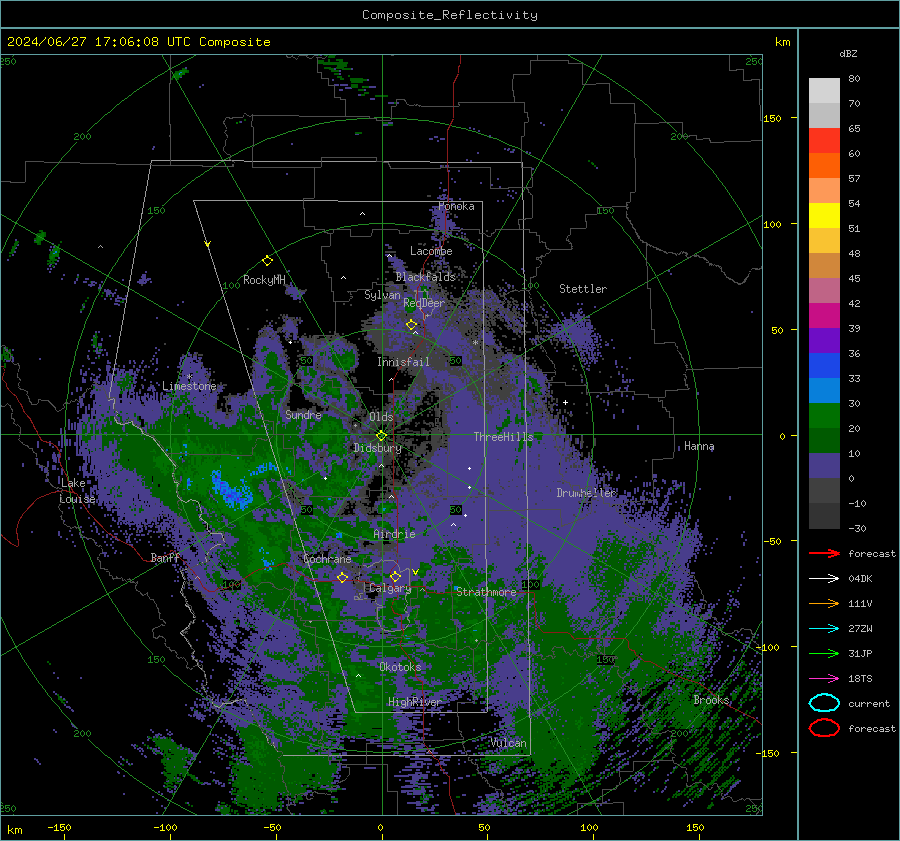Click the magenta 18TS arrow in legend
The height and width of the screenshot is (841, 900).
click(x=824, y=679)
